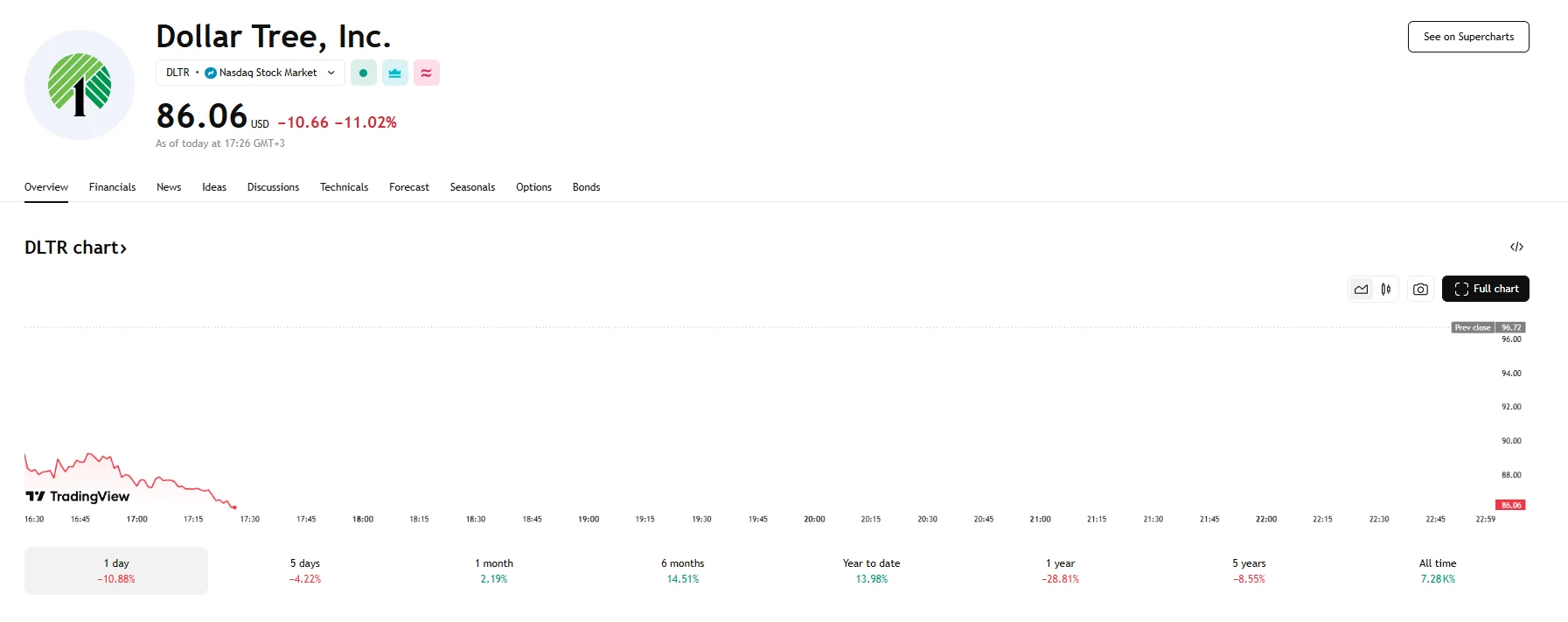The width and height of the screenshot is (1568, 622).
Task: Click the blue crown primary listing icon
Action: tap(394, 73)
